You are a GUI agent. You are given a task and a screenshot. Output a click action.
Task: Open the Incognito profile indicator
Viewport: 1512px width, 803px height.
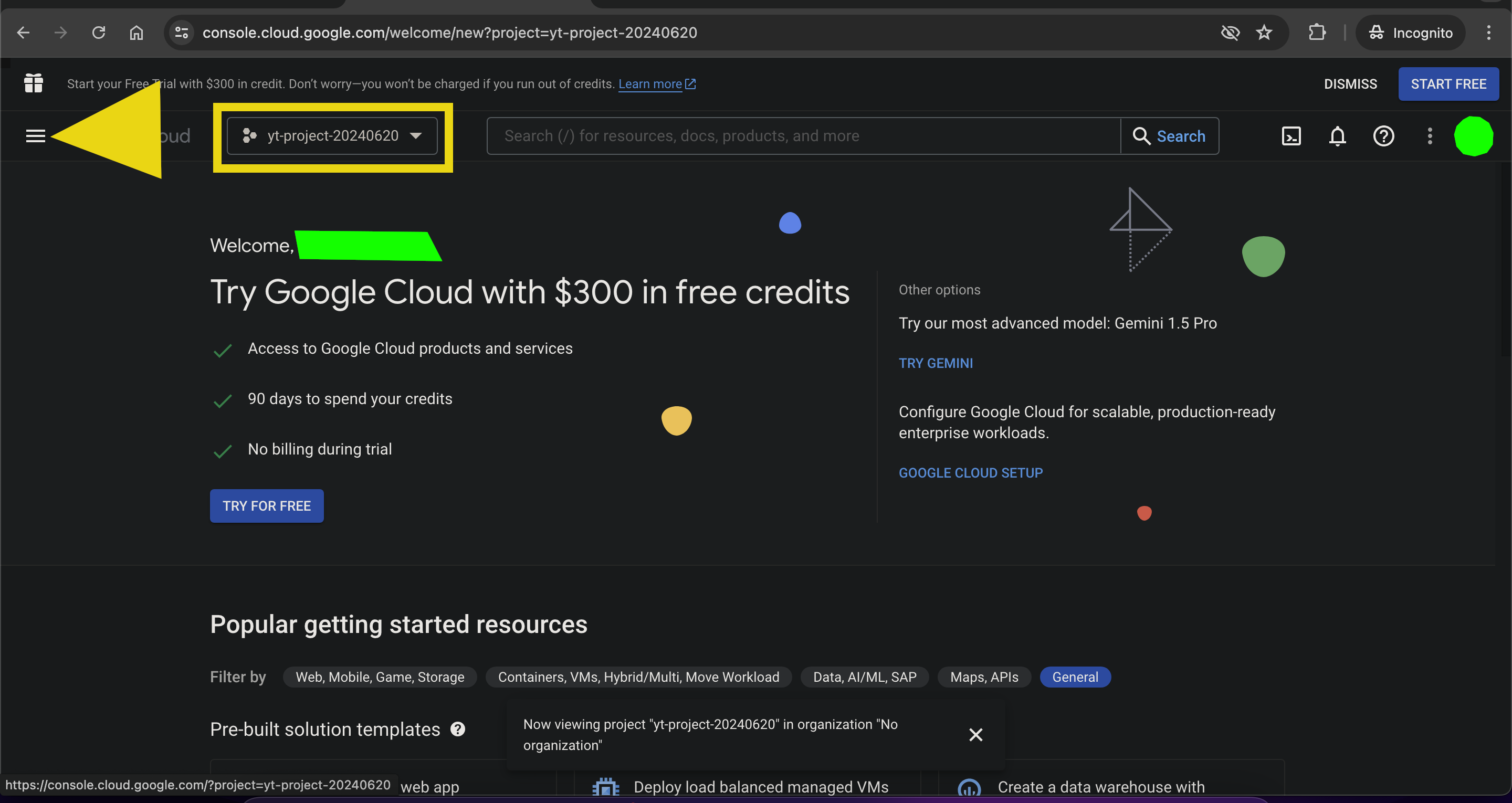click(1411, 33)
